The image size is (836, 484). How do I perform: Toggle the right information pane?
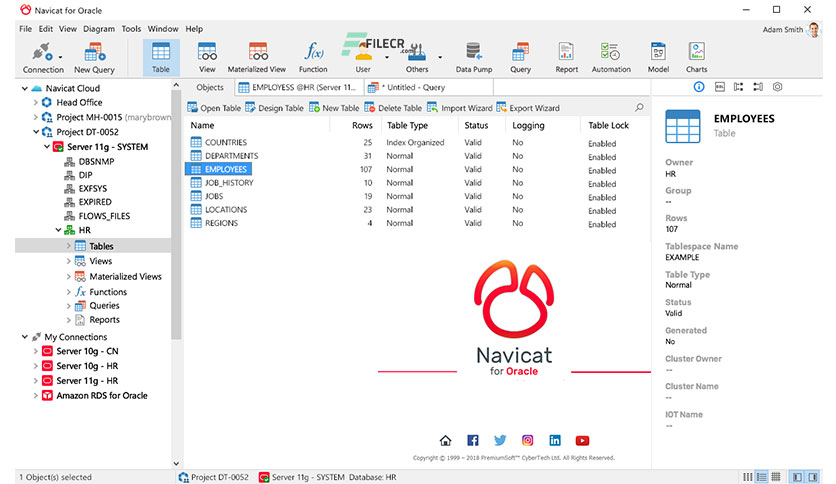(812, 477)
